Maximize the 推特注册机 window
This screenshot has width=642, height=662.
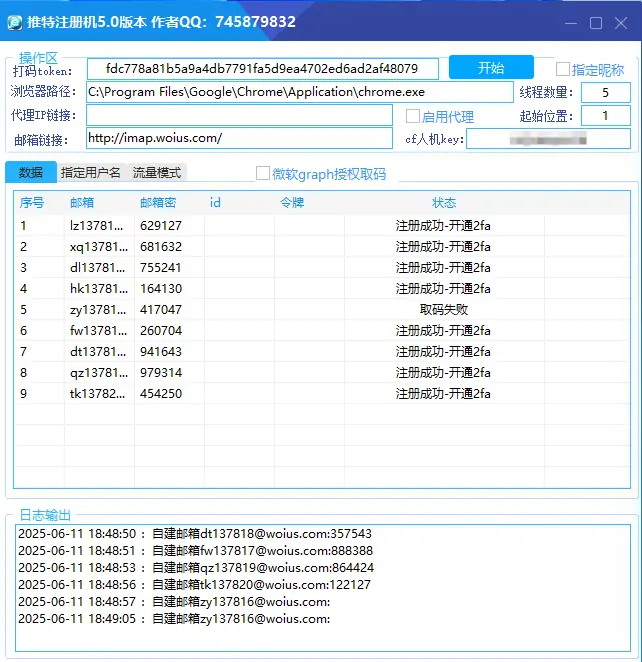596,23
